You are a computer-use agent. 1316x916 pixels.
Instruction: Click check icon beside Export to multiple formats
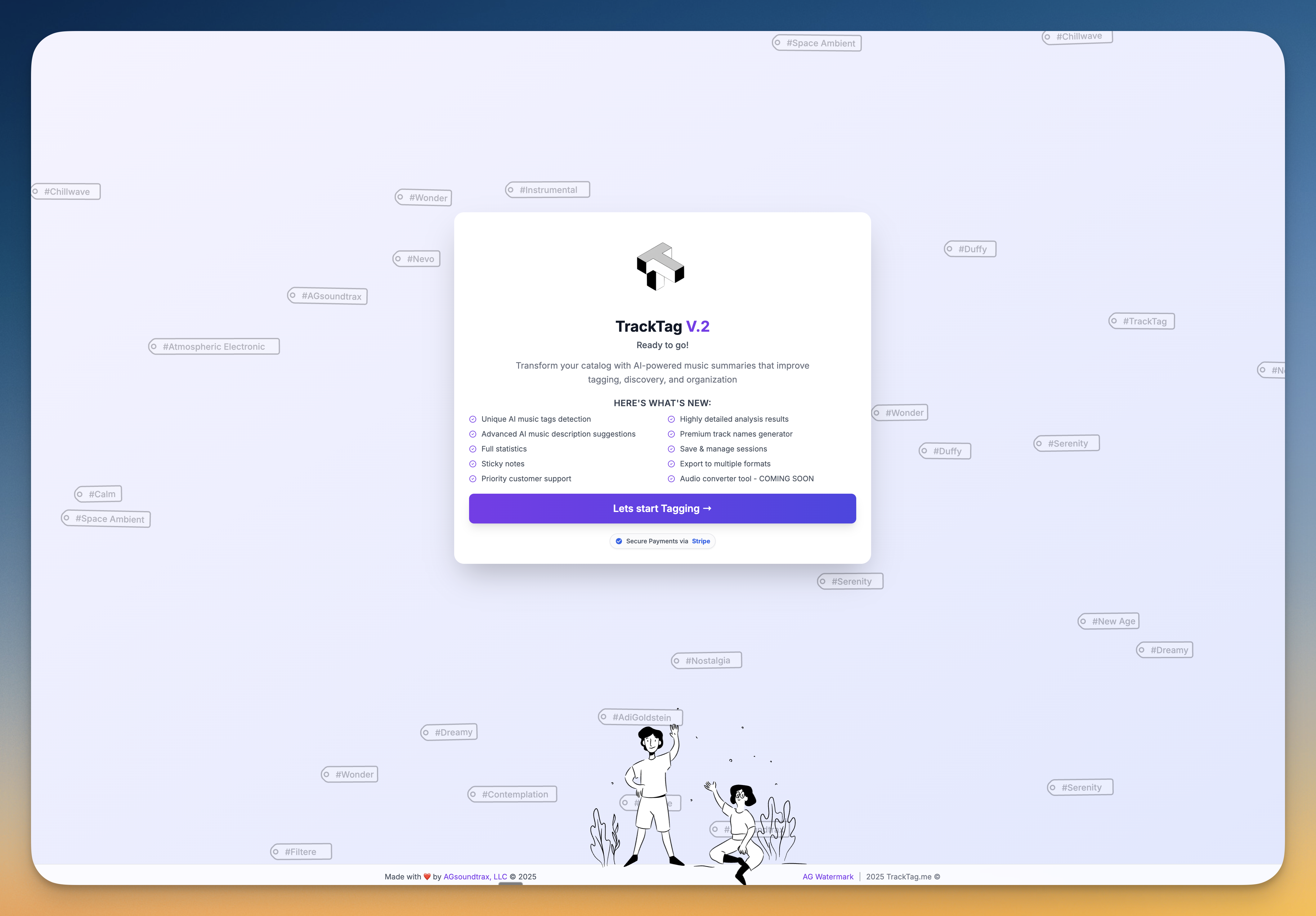[x=671, y=464]
